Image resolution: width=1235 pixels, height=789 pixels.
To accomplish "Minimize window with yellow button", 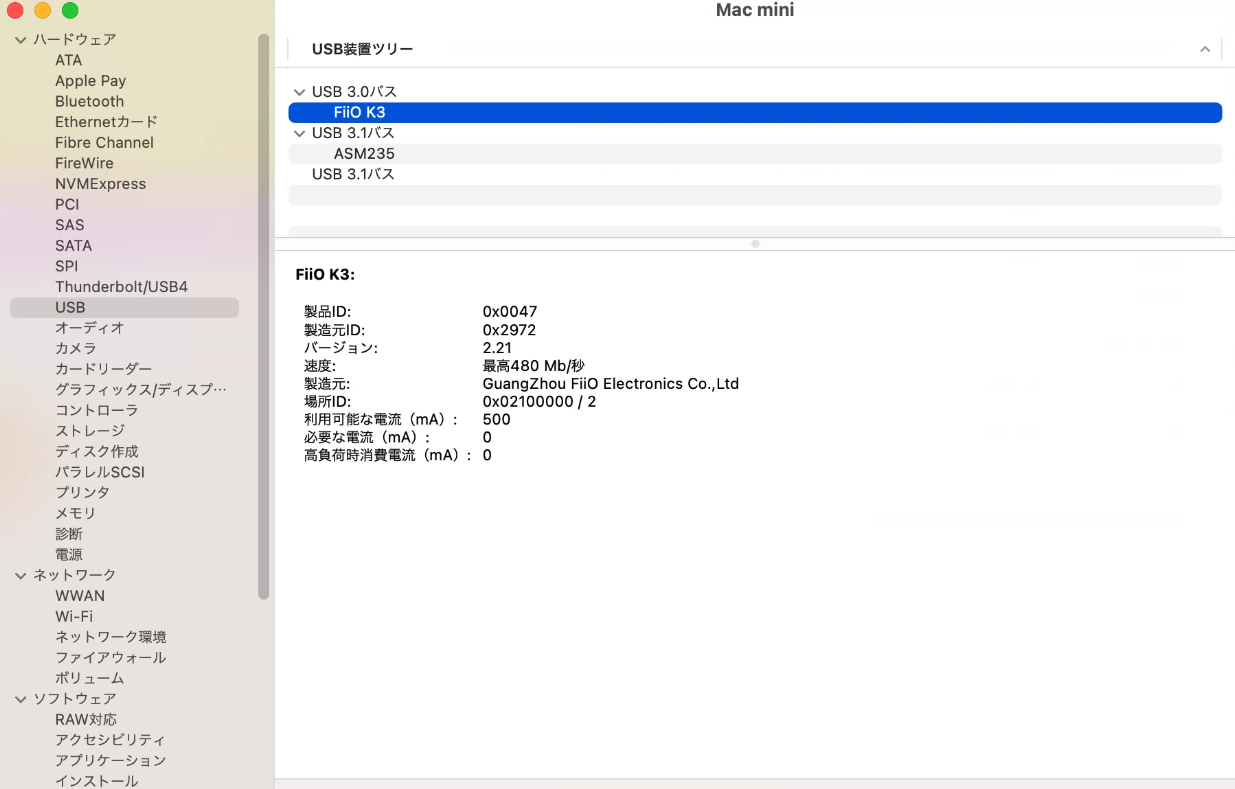I will (x=42, y=11).
